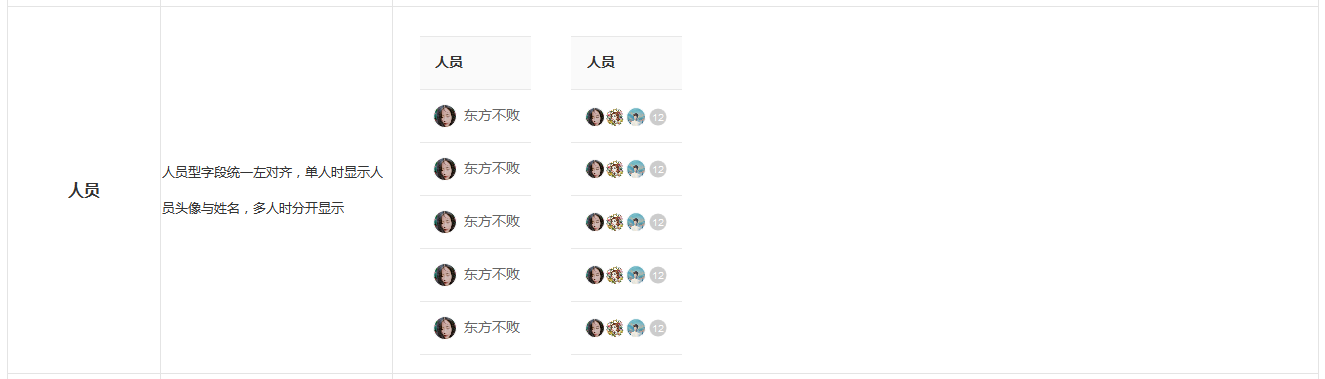Click the 东方不败 avatar in the first row
Screen dimensions: 1325x379
pyautogui.click(x=445, y=116)
